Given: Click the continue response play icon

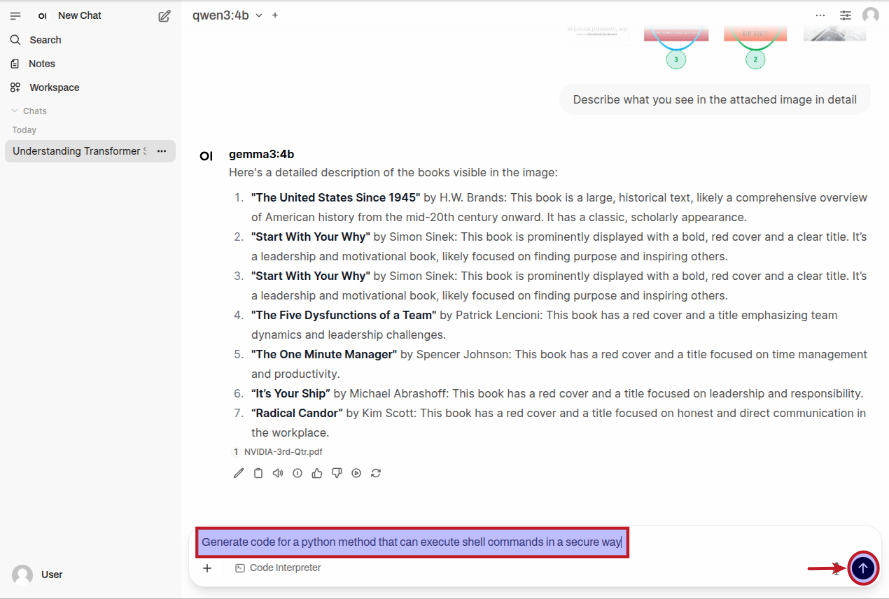Looking at the screenshot, I should point(356,473).
